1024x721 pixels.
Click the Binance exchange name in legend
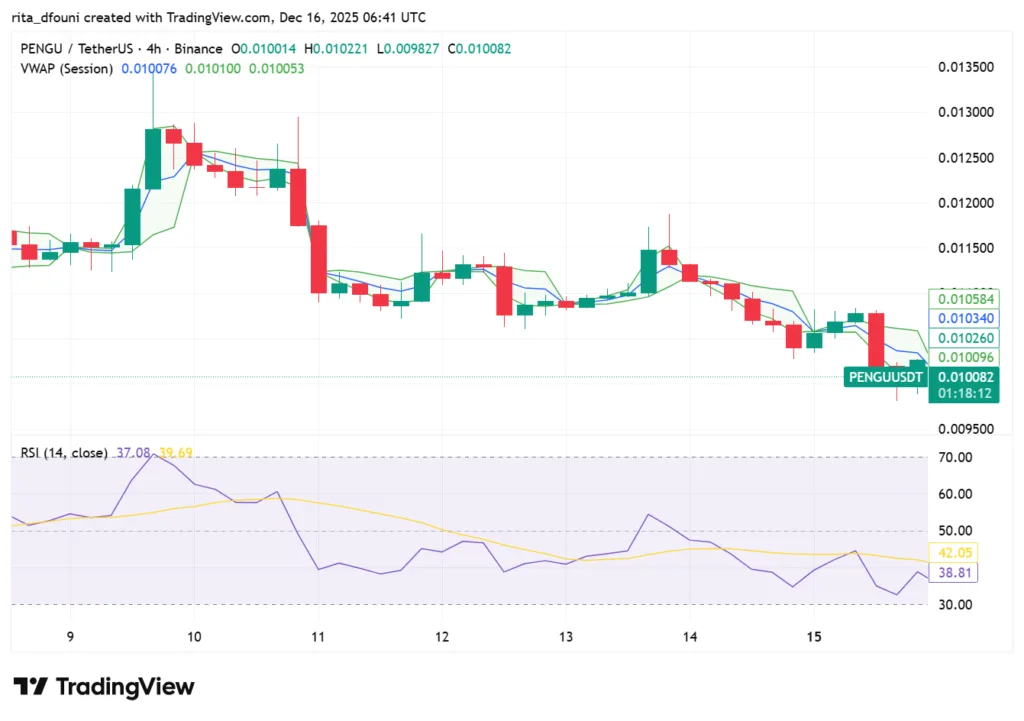[197, 48]
